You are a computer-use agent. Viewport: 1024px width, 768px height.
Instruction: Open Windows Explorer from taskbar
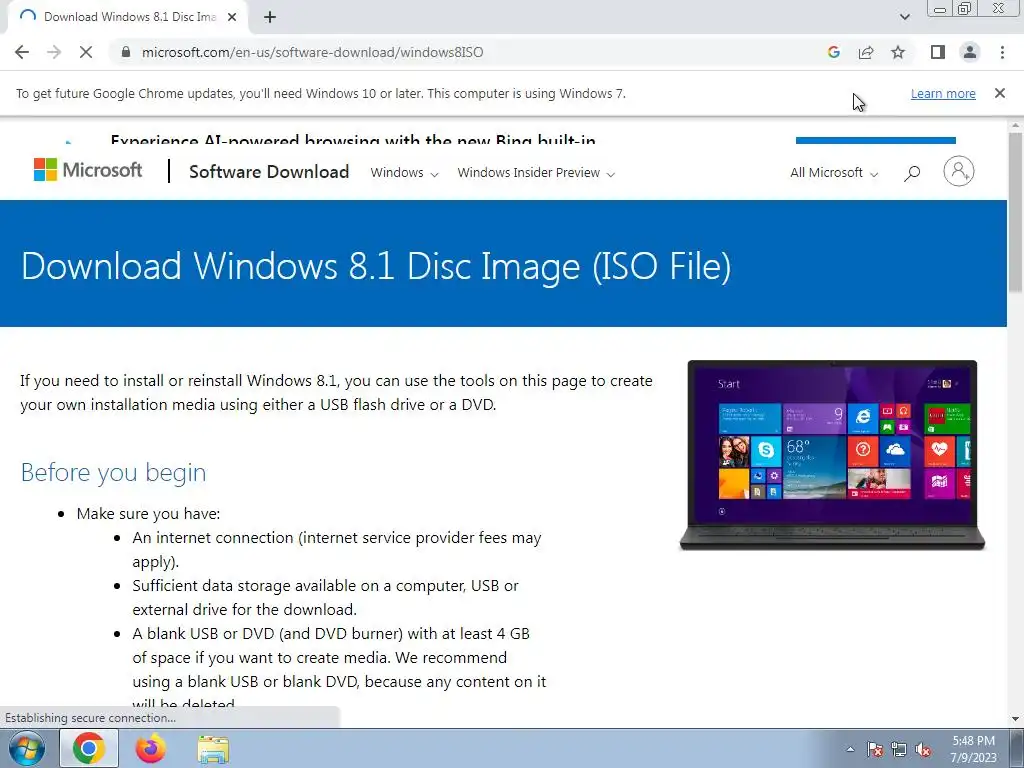pyautogui.click(x=213, y=749)
